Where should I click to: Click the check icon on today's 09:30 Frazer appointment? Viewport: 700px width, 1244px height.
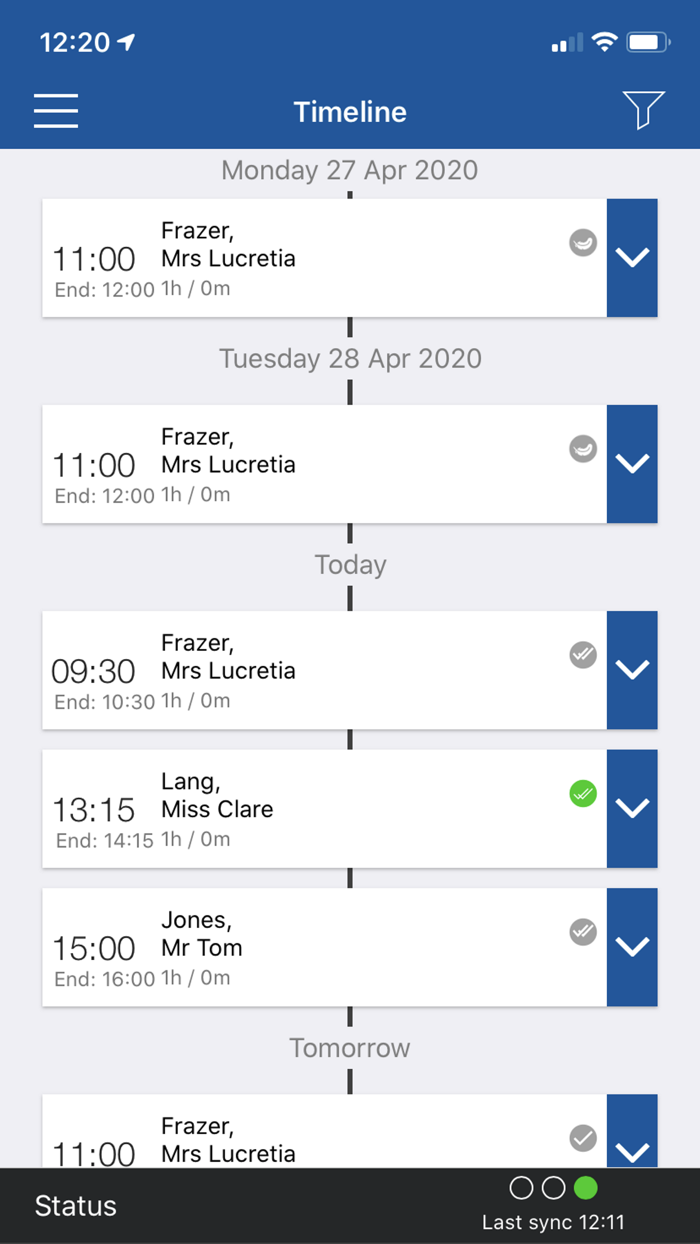582,655
